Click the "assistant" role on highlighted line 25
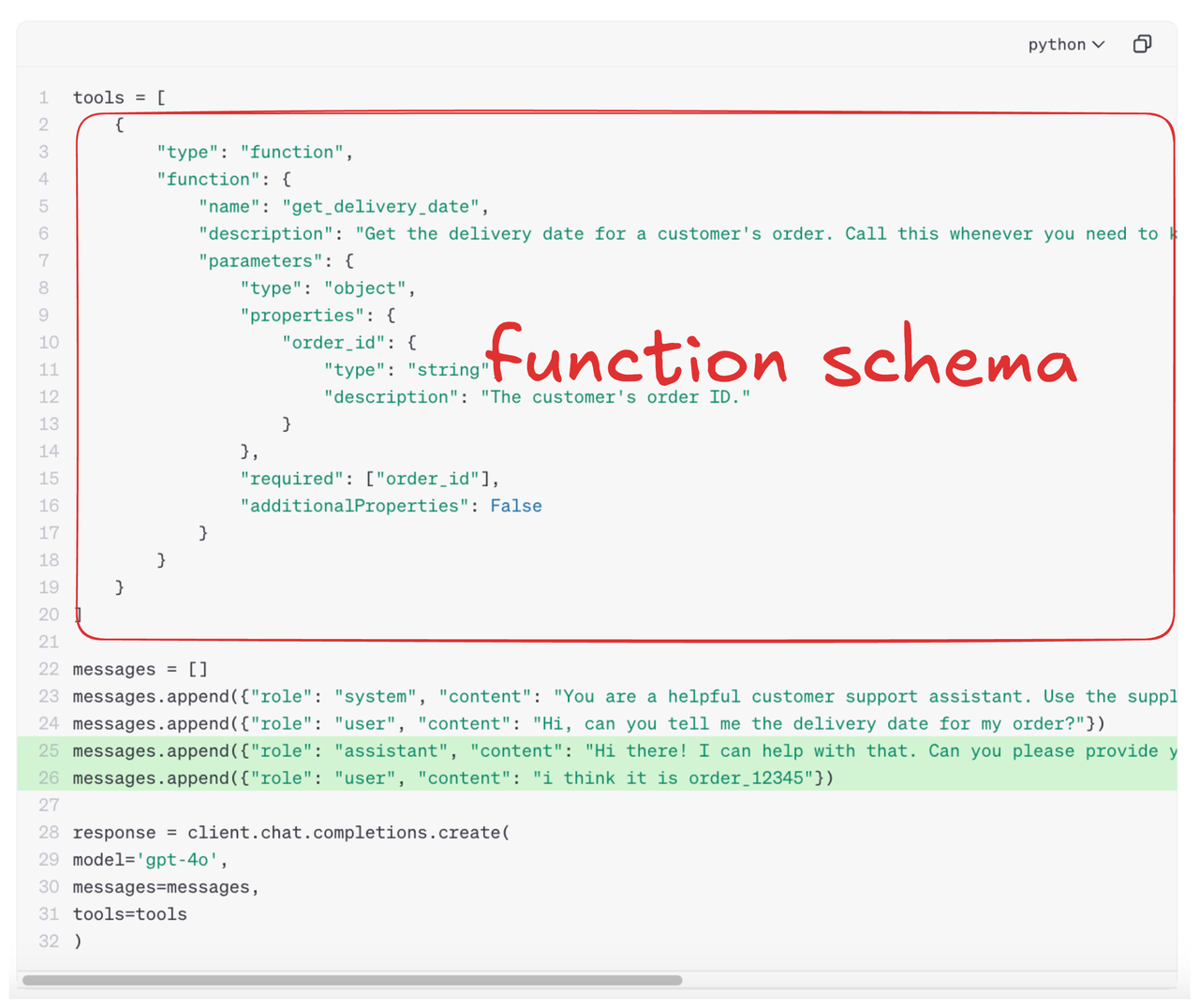 [x=391, y=750]
